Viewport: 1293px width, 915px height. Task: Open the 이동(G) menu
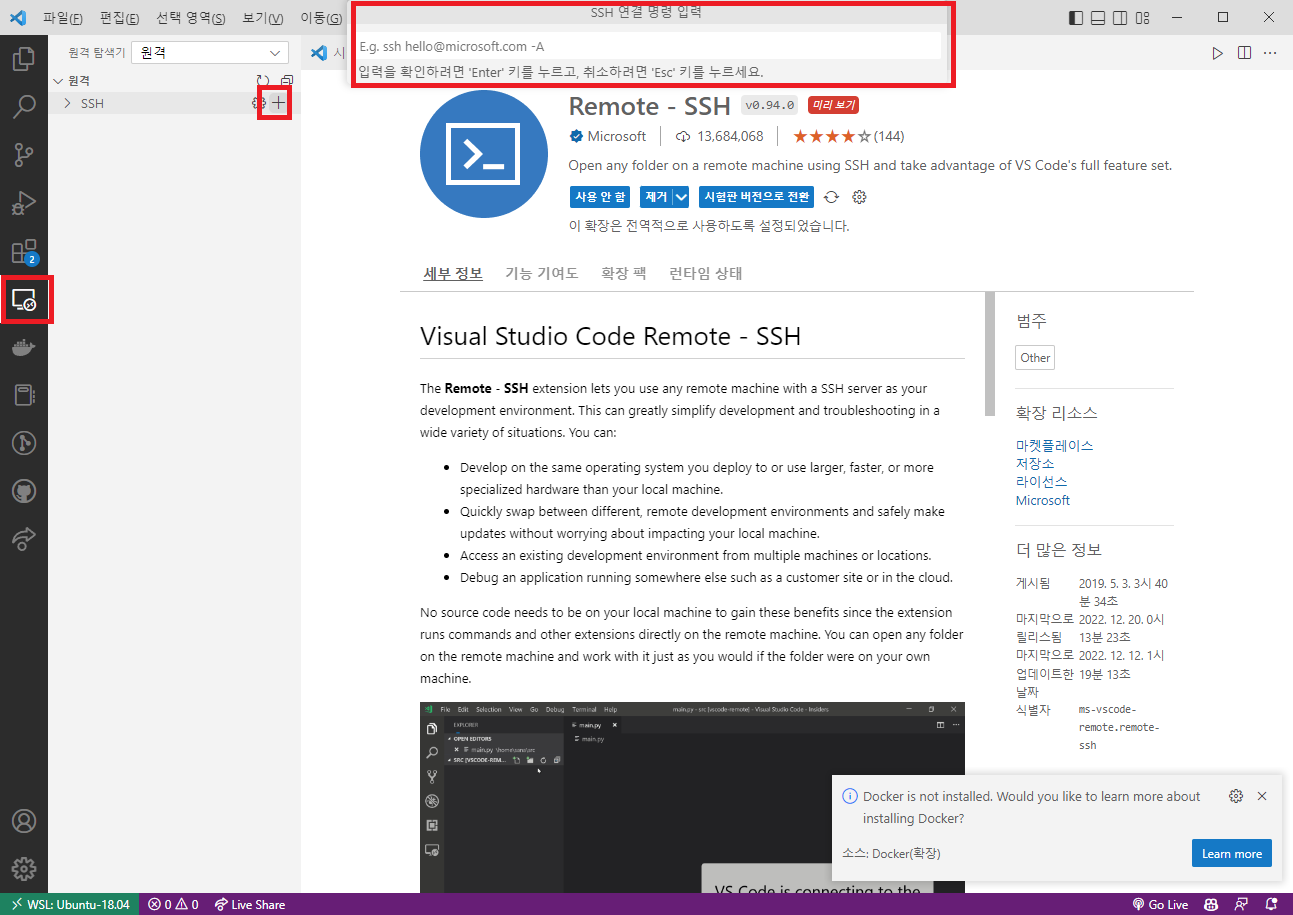tap(321, 18)
